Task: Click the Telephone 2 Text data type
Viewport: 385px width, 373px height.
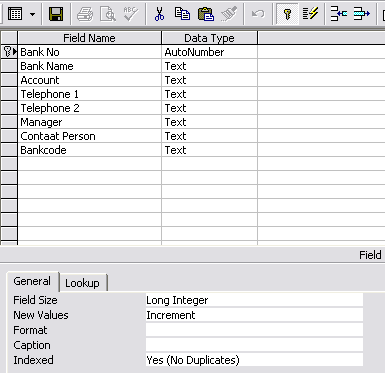Action: (x=209, y=108)
